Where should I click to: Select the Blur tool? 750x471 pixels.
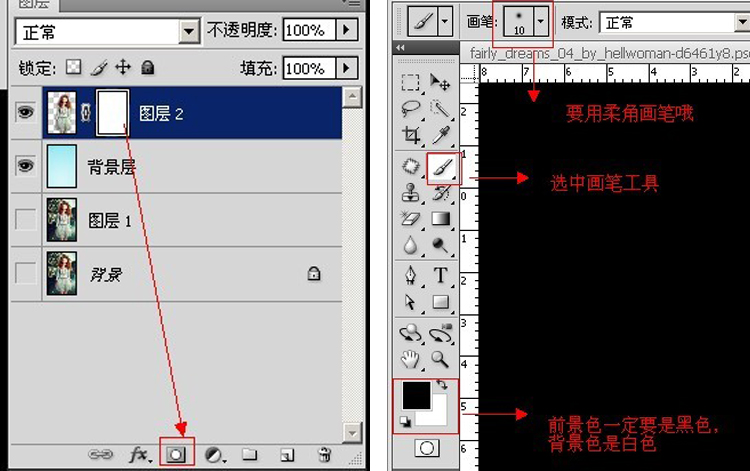[x=410, y=245]
